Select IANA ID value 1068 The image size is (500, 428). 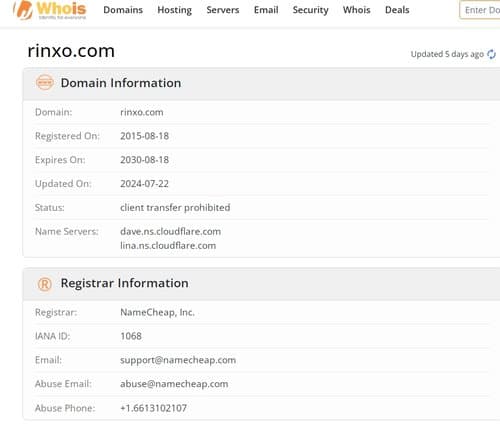[131, 336]
